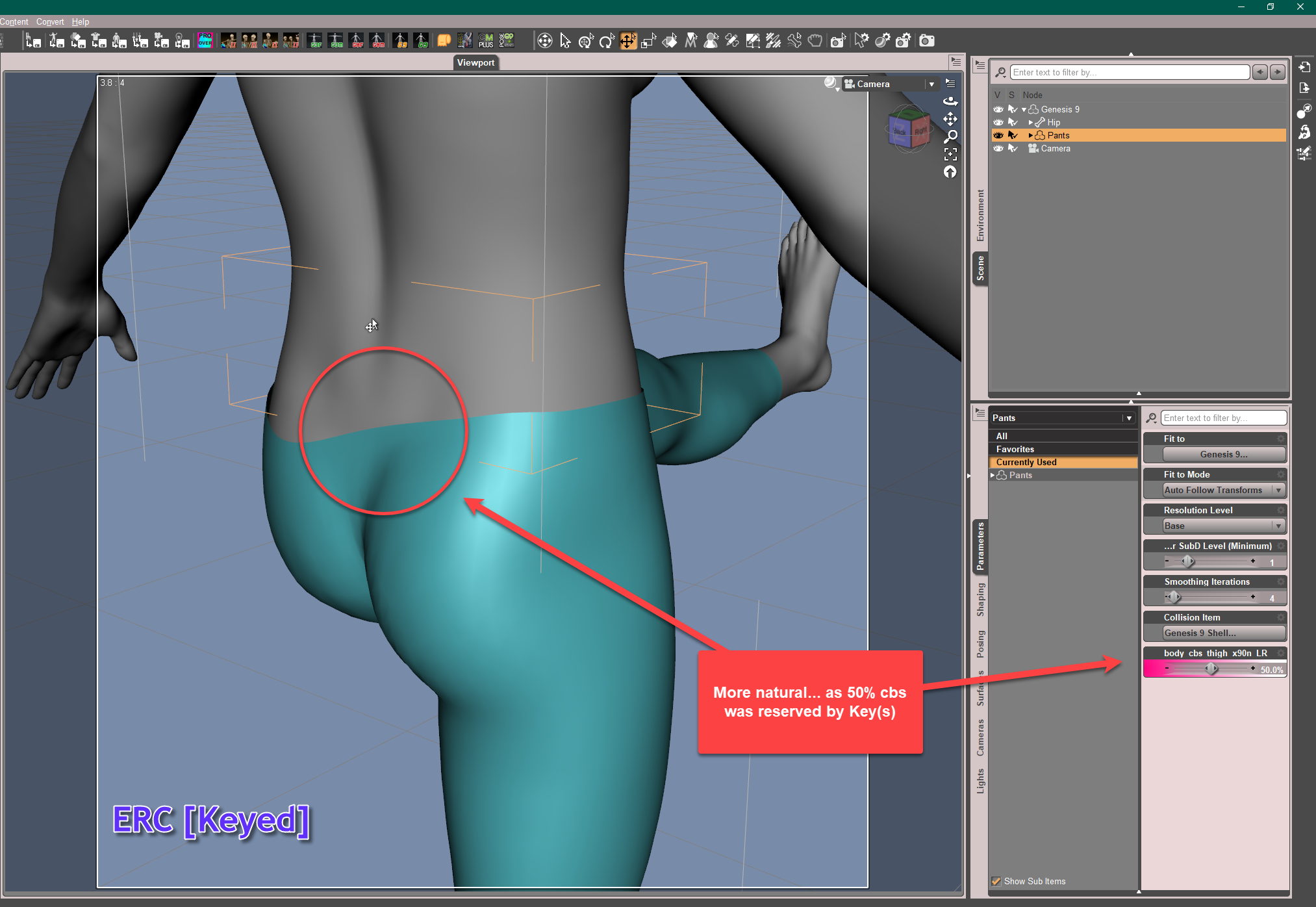Click the Render camera icon
The width and height of the screenshot is (1316, 907).
(927, 41)
